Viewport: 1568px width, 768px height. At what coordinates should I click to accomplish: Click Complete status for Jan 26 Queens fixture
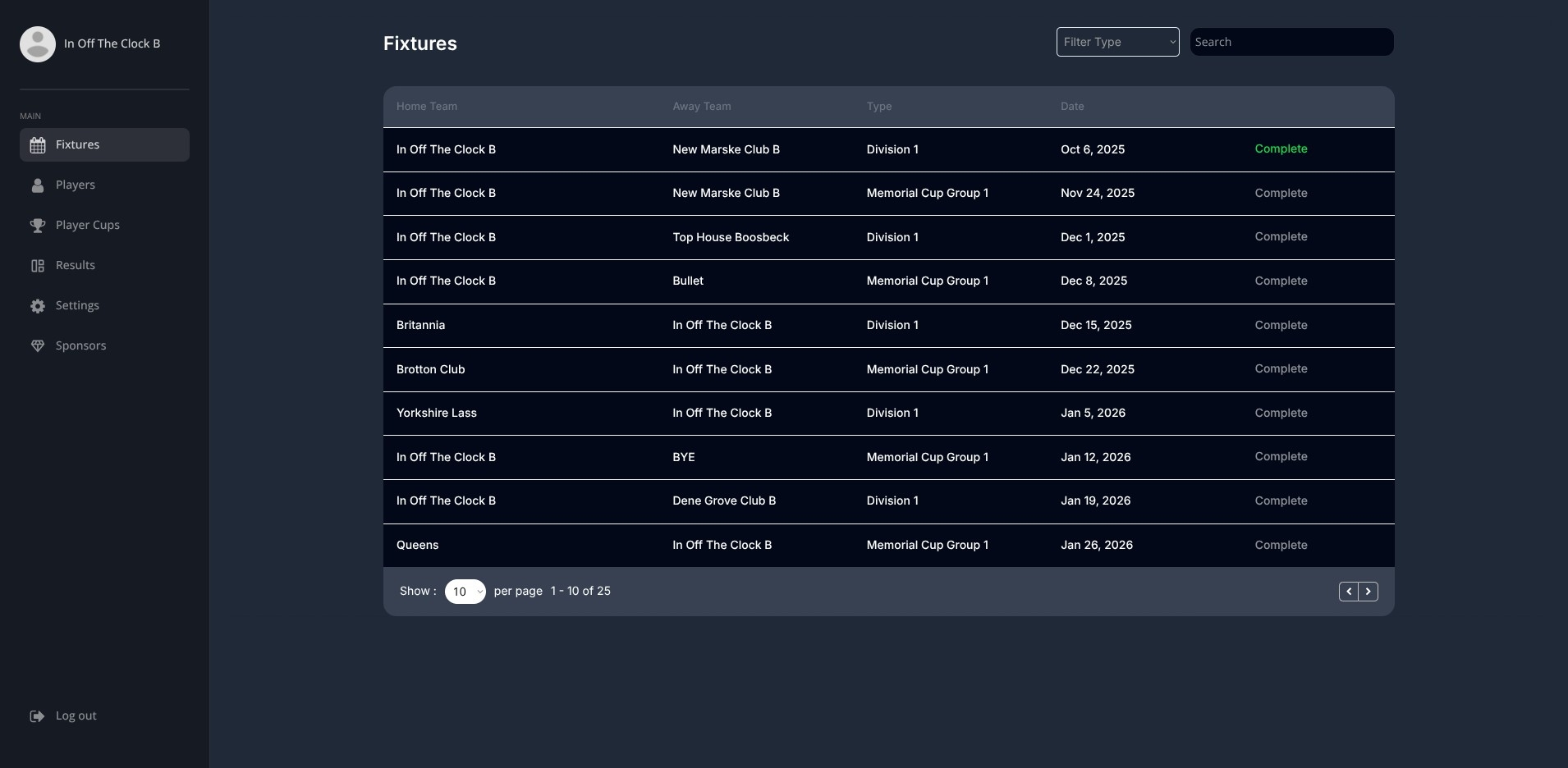coord(1281,545)
